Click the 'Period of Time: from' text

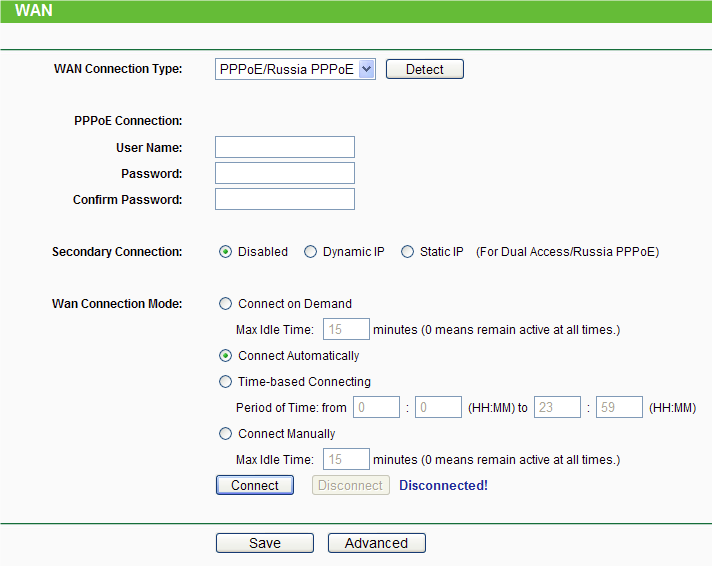291,407
